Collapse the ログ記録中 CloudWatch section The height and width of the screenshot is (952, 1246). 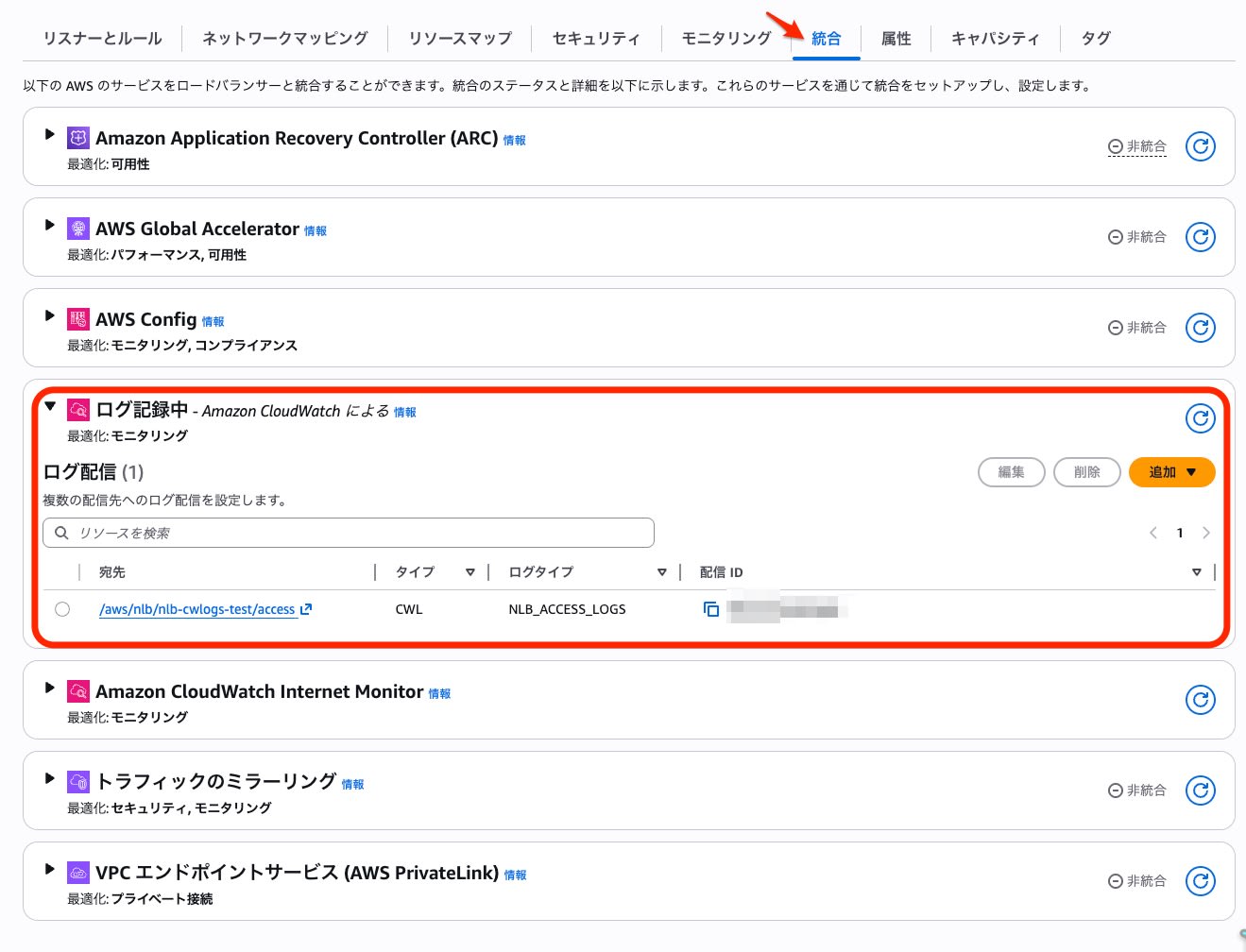coord(50,406)
